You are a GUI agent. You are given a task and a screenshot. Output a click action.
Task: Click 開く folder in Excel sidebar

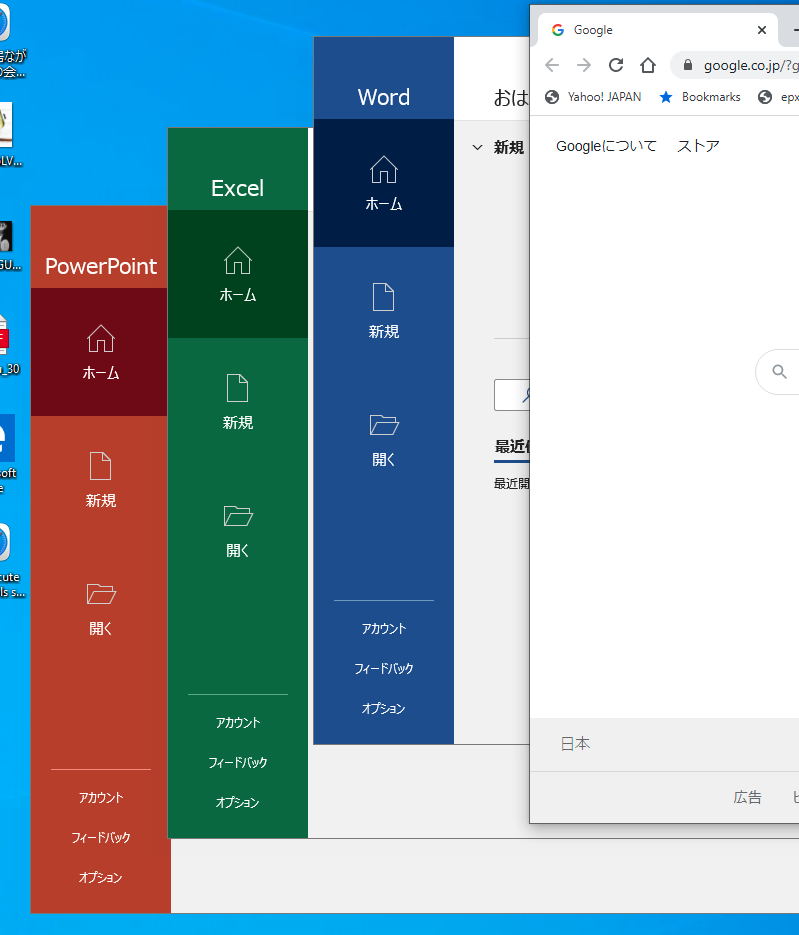[x=237, y=531]
